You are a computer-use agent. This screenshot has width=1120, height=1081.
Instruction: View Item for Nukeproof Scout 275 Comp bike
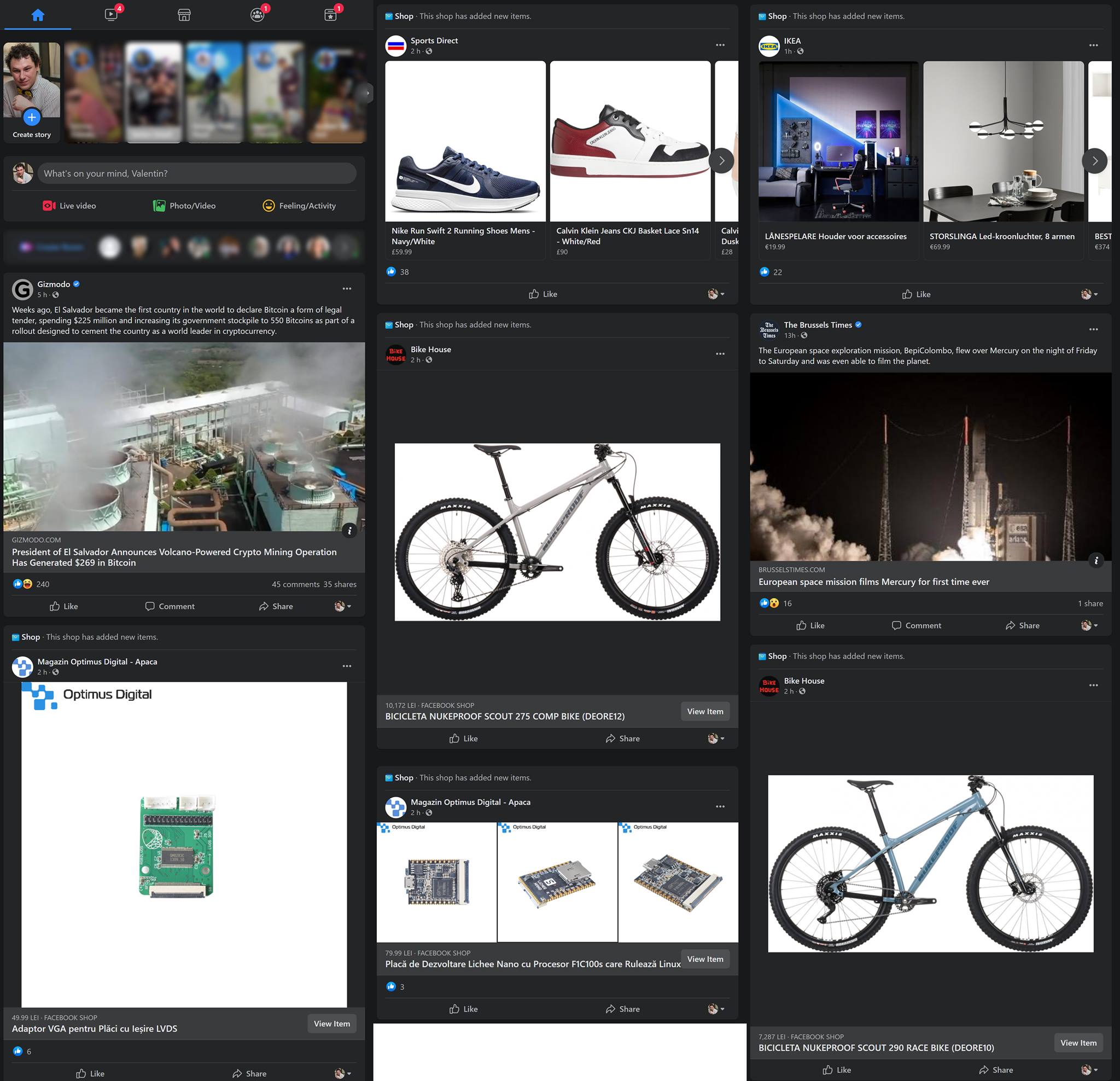(x=705, y=711)
